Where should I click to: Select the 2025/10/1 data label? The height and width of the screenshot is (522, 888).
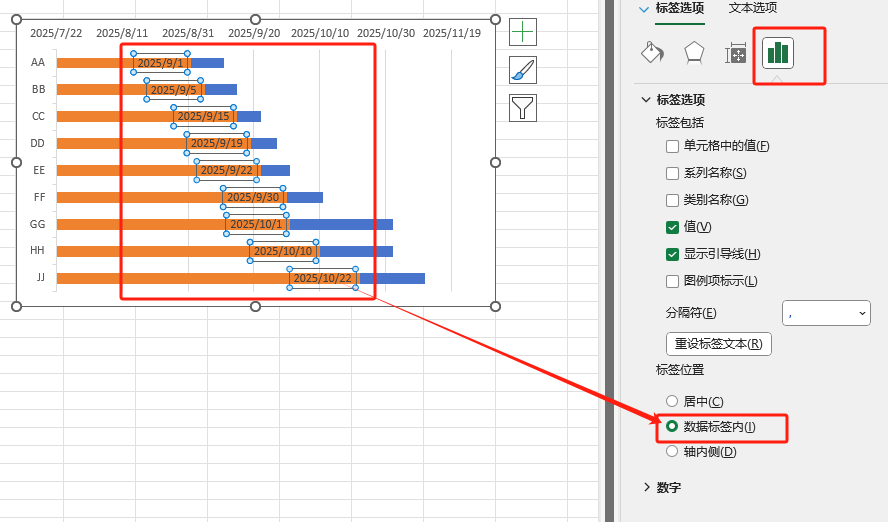pos(257,224)
